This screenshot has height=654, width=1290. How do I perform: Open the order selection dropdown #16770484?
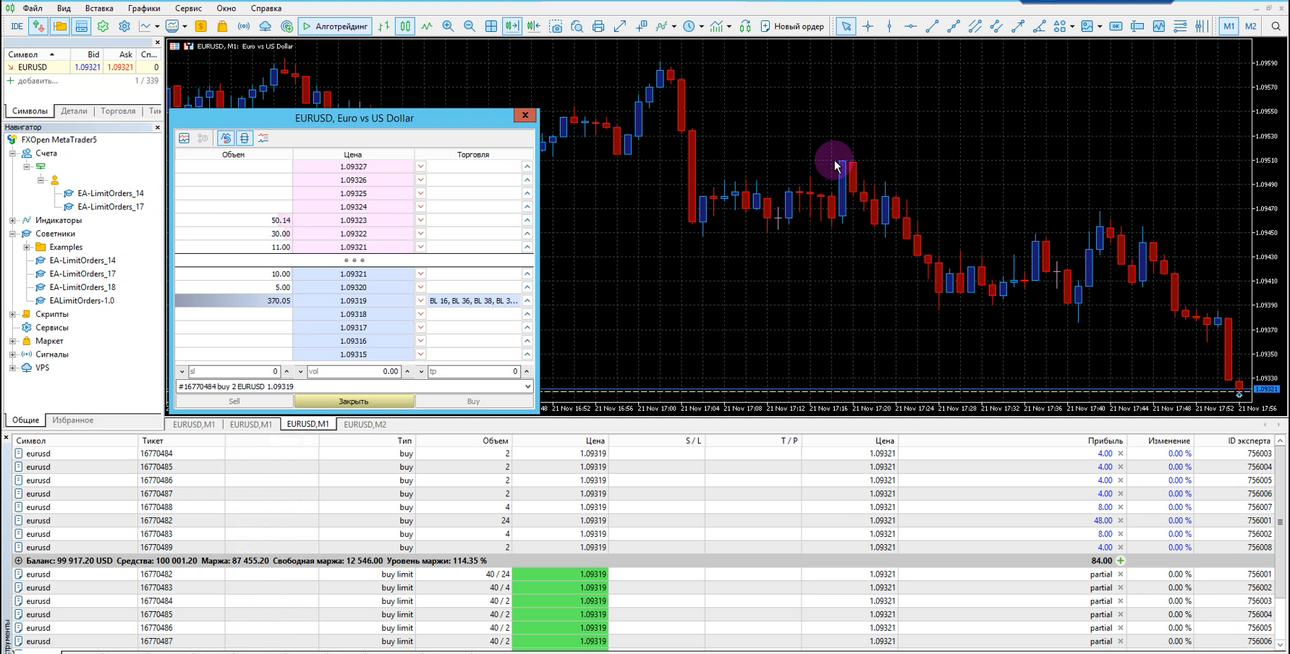(354, 386)
